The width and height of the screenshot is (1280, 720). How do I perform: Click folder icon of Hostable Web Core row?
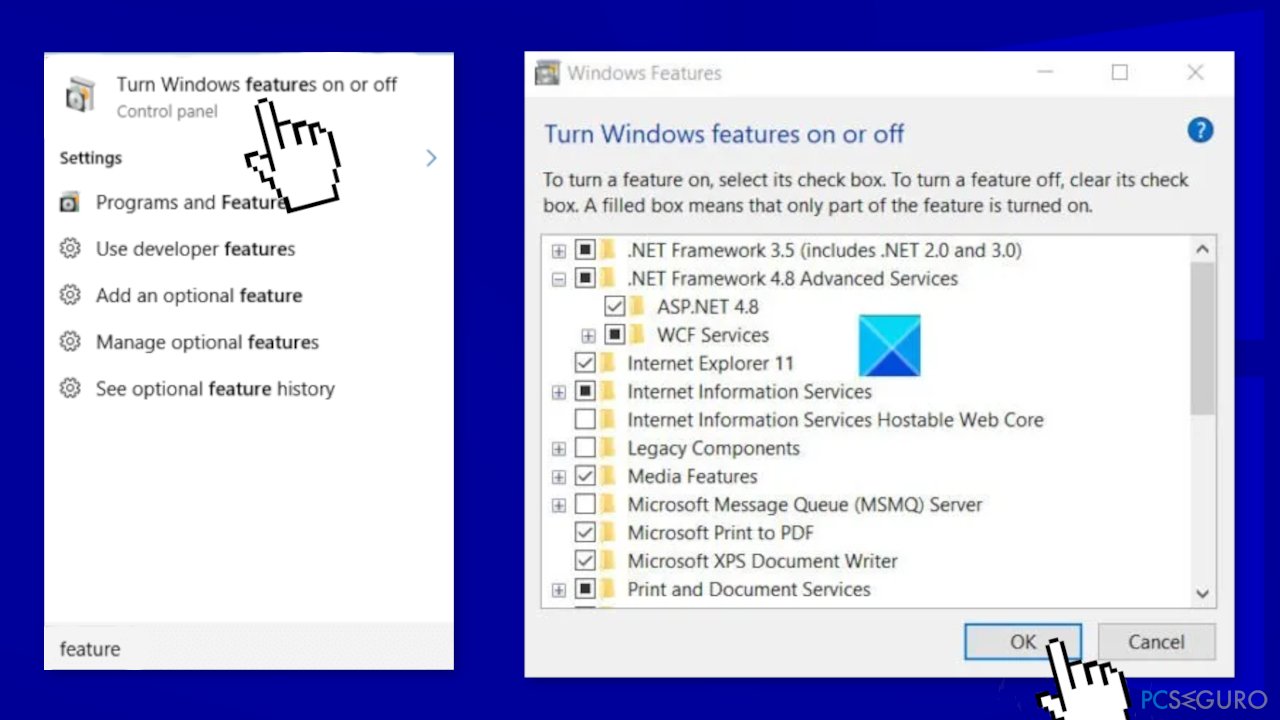607,419
